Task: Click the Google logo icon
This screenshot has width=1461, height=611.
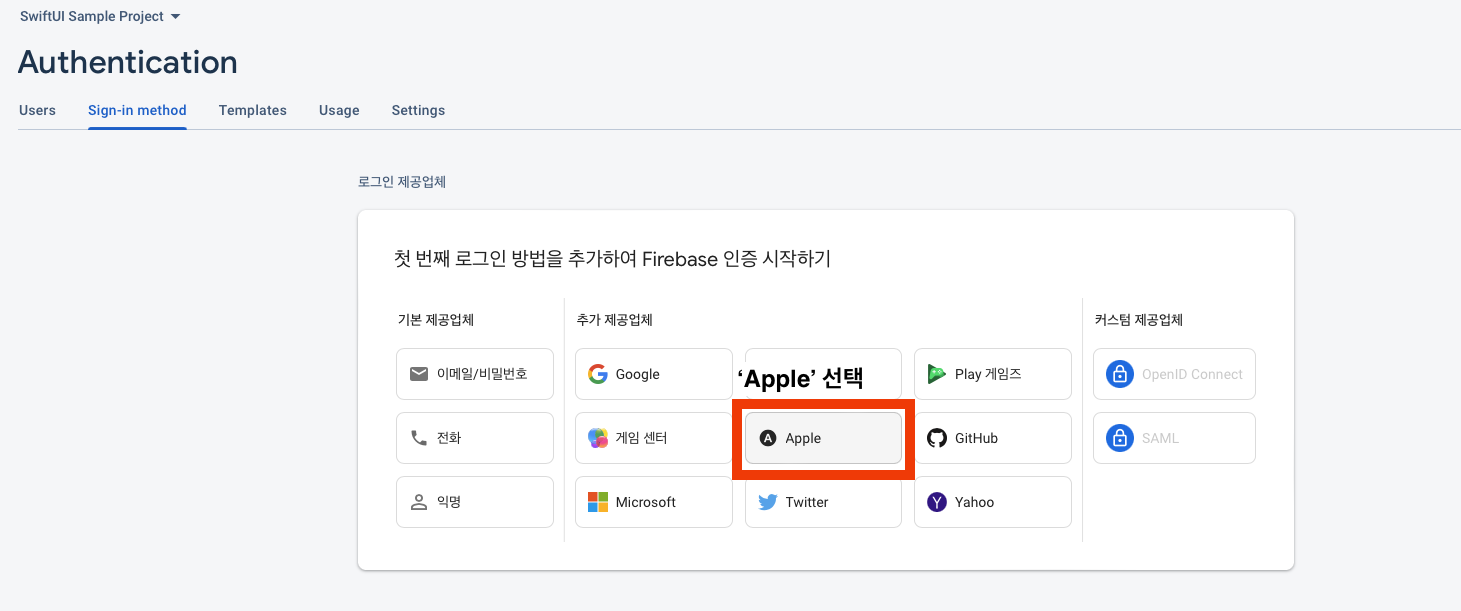Action: point(598,374)
